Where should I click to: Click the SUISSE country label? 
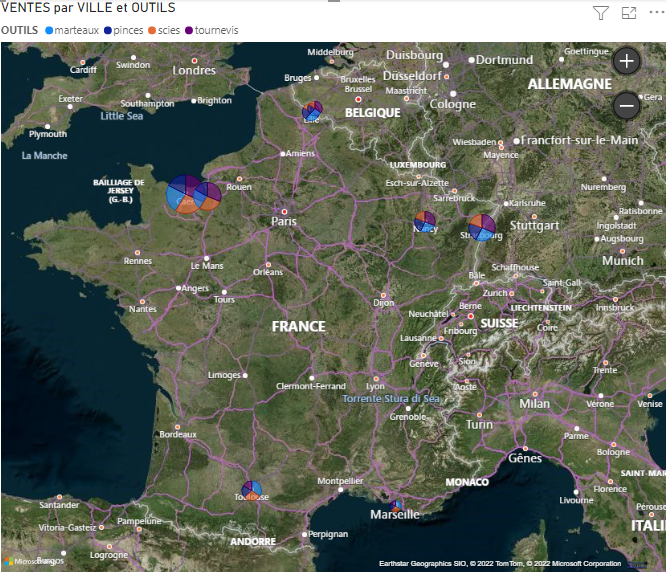[499, 324]
